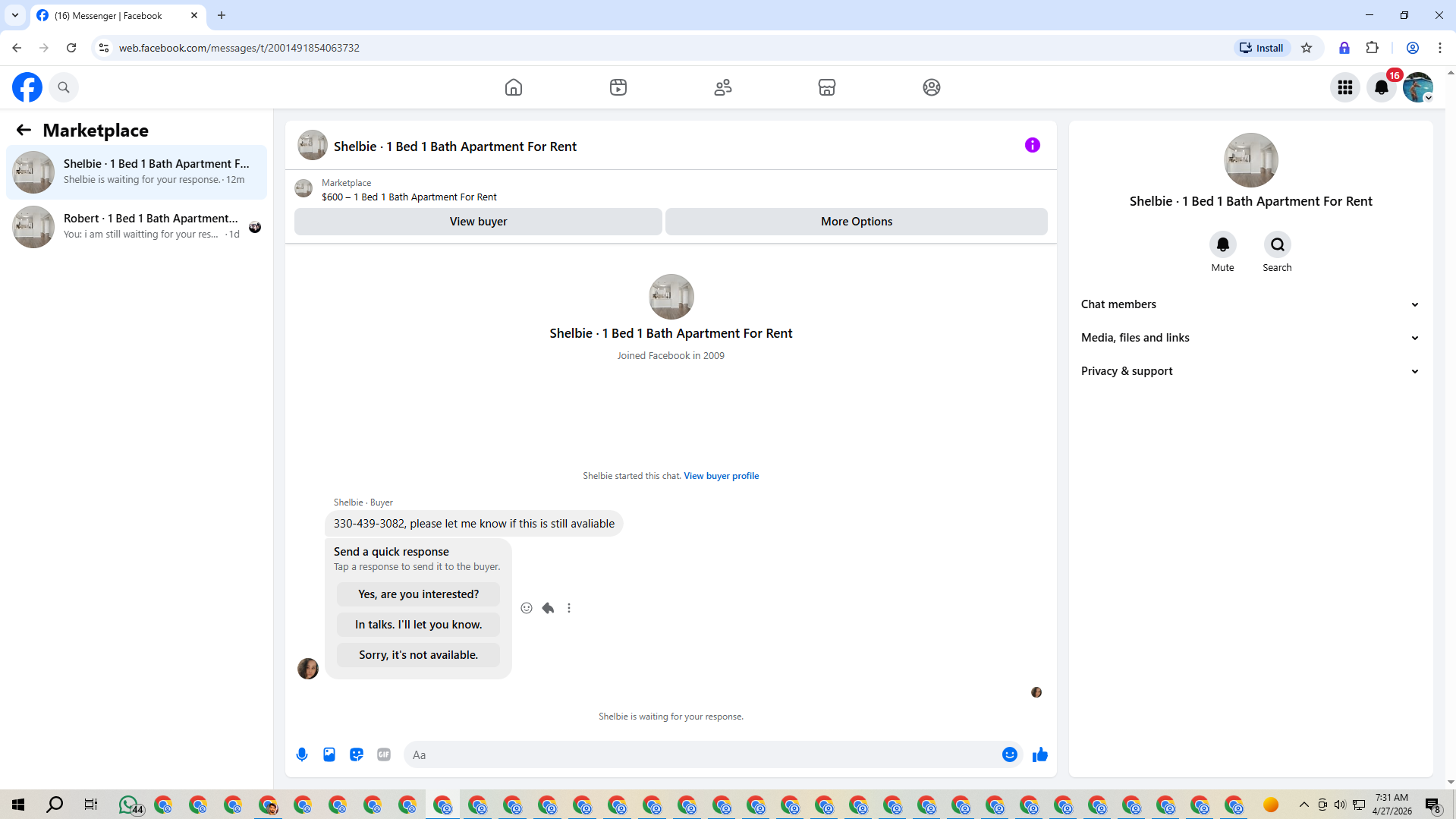
Task: Close the Messenger Facebook tab
Action: coord(194,15)
